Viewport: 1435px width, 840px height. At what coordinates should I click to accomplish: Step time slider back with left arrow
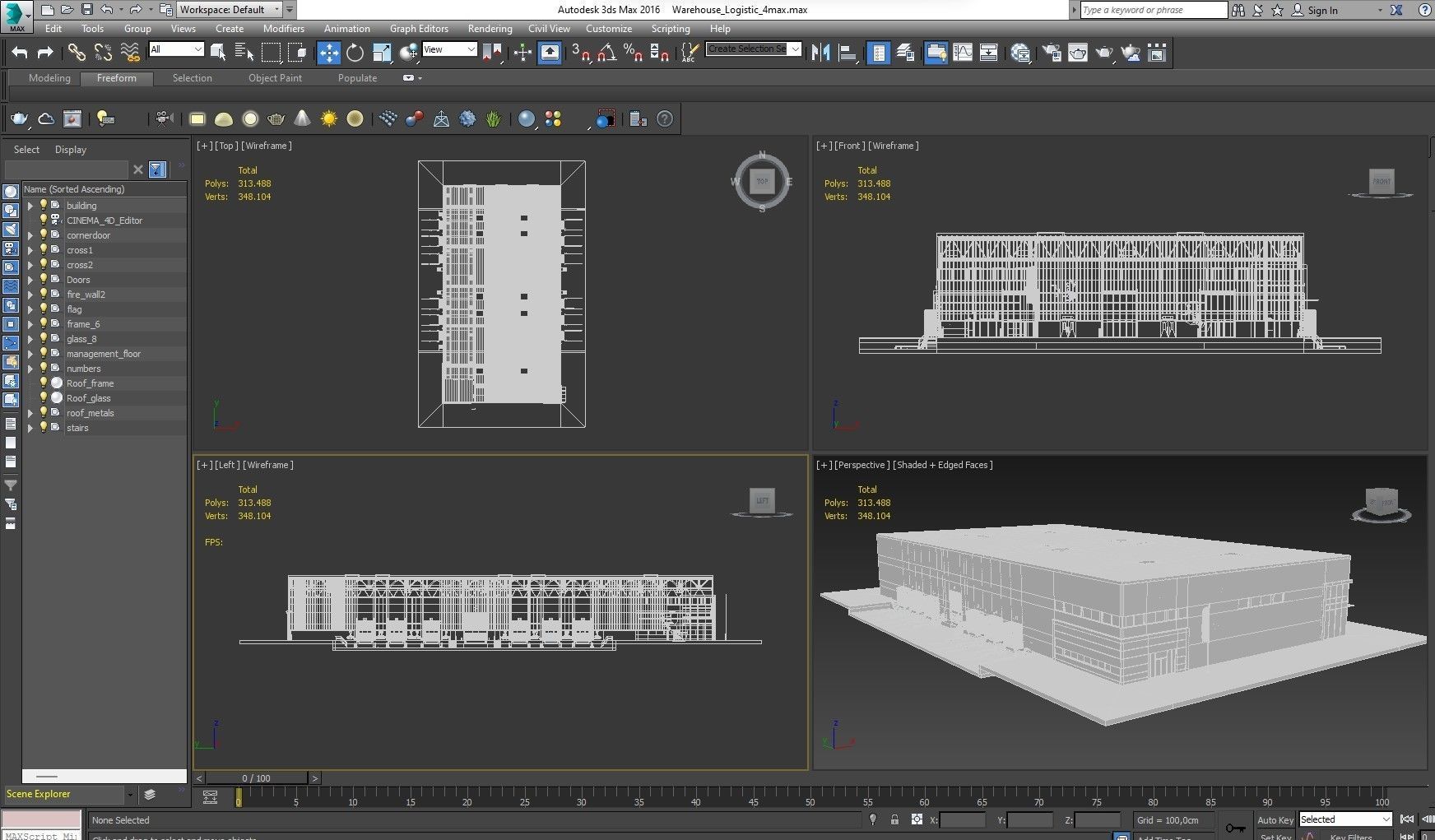click(199, 777)
